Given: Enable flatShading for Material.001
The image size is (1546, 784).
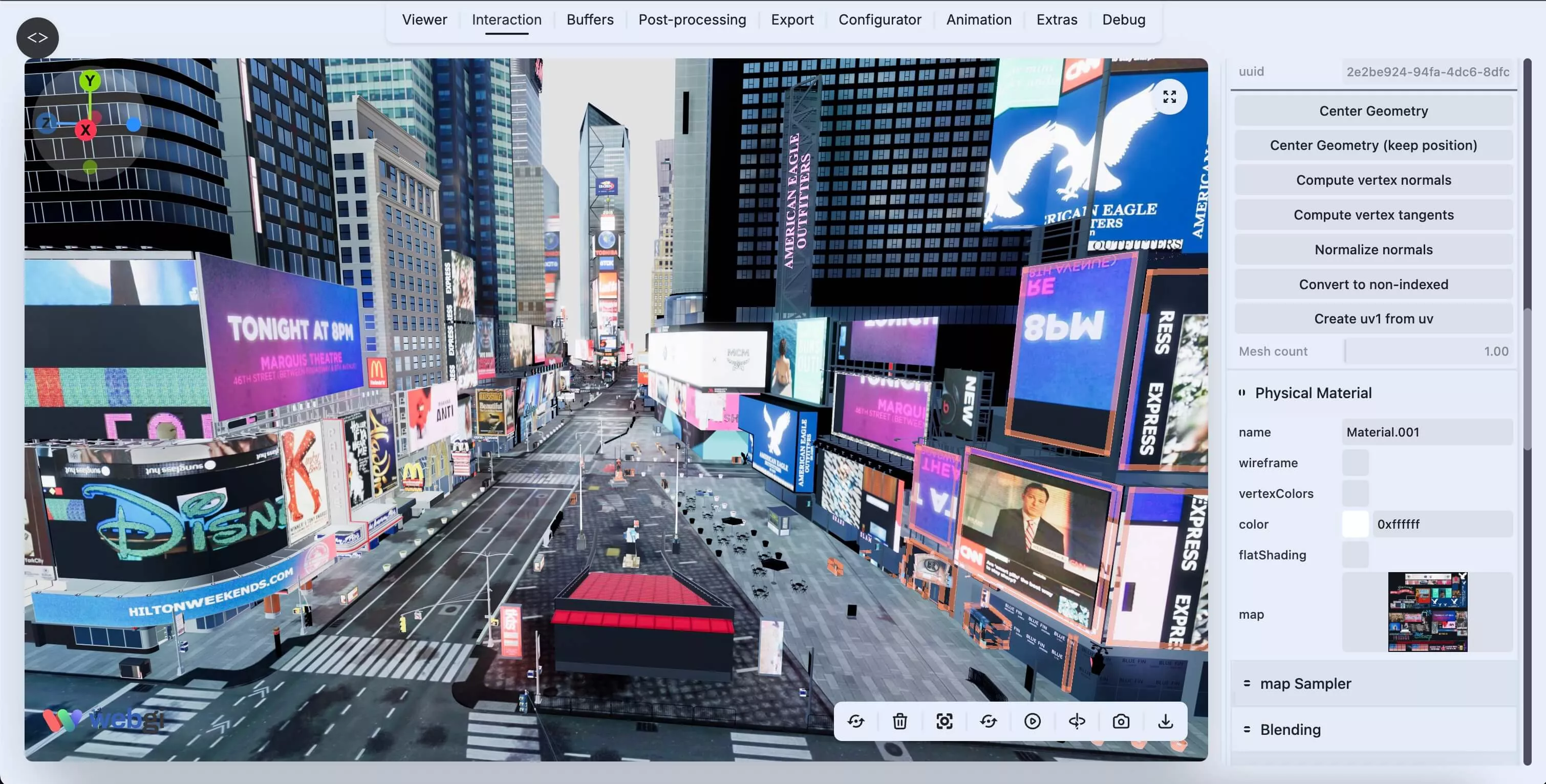Looking at the screenshot, I should point(1356,554).
